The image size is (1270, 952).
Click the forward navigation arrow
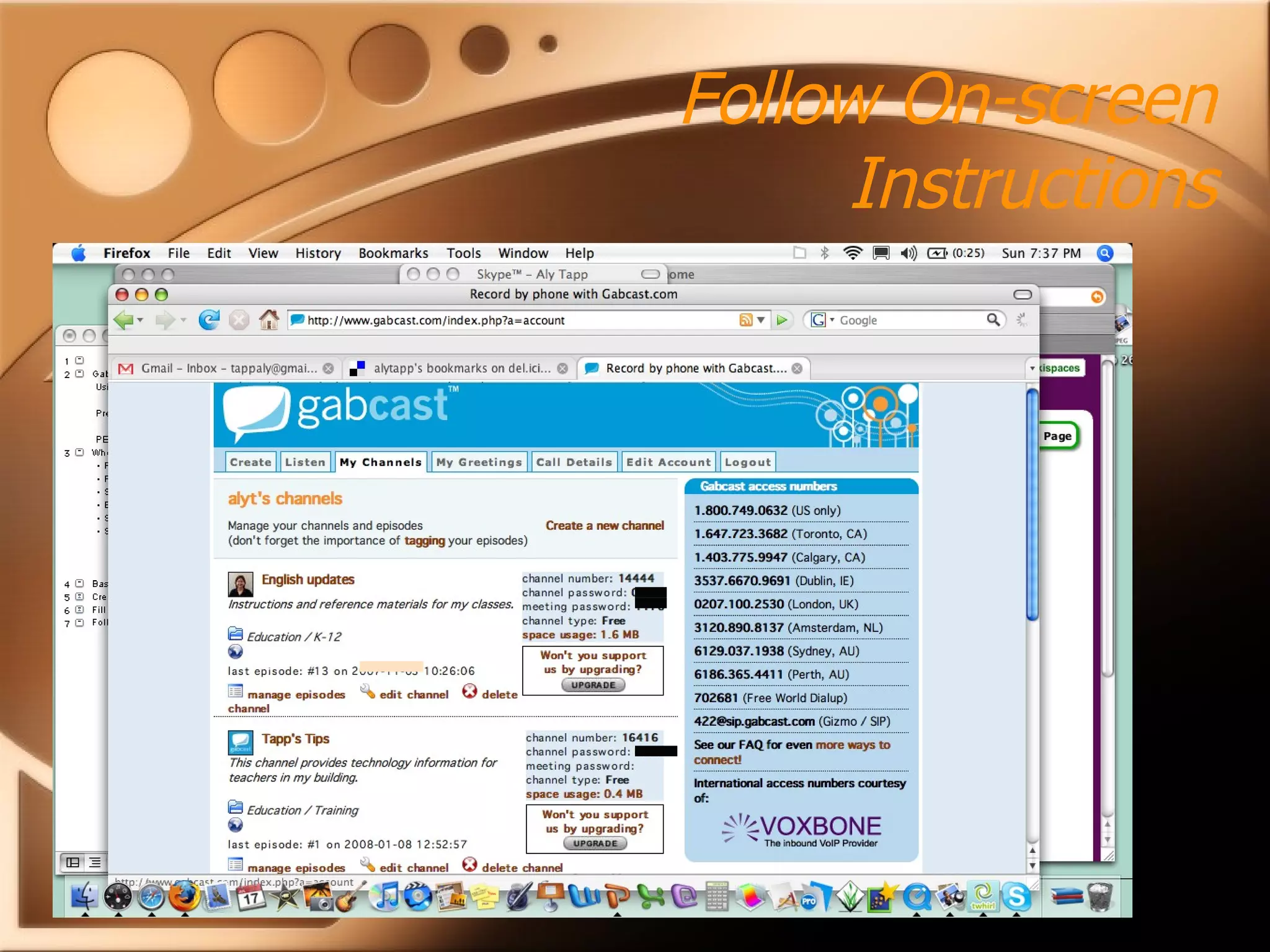pyautogui.click(x=164, y=320)
